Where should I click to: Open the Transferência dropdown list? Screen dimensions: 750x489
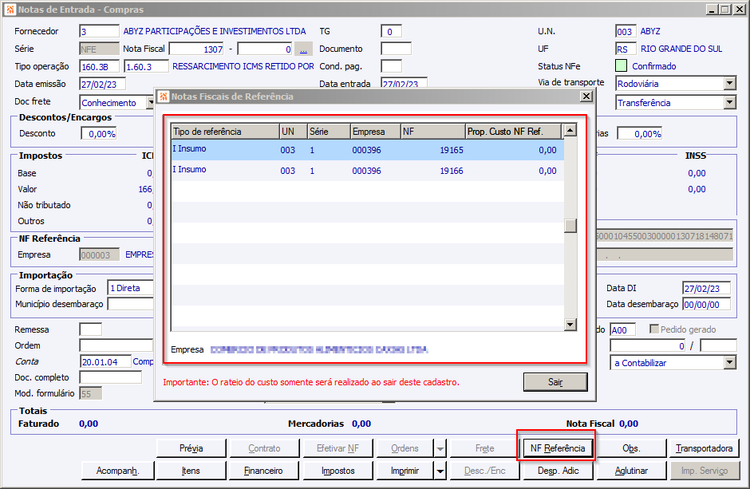point(730,102)
